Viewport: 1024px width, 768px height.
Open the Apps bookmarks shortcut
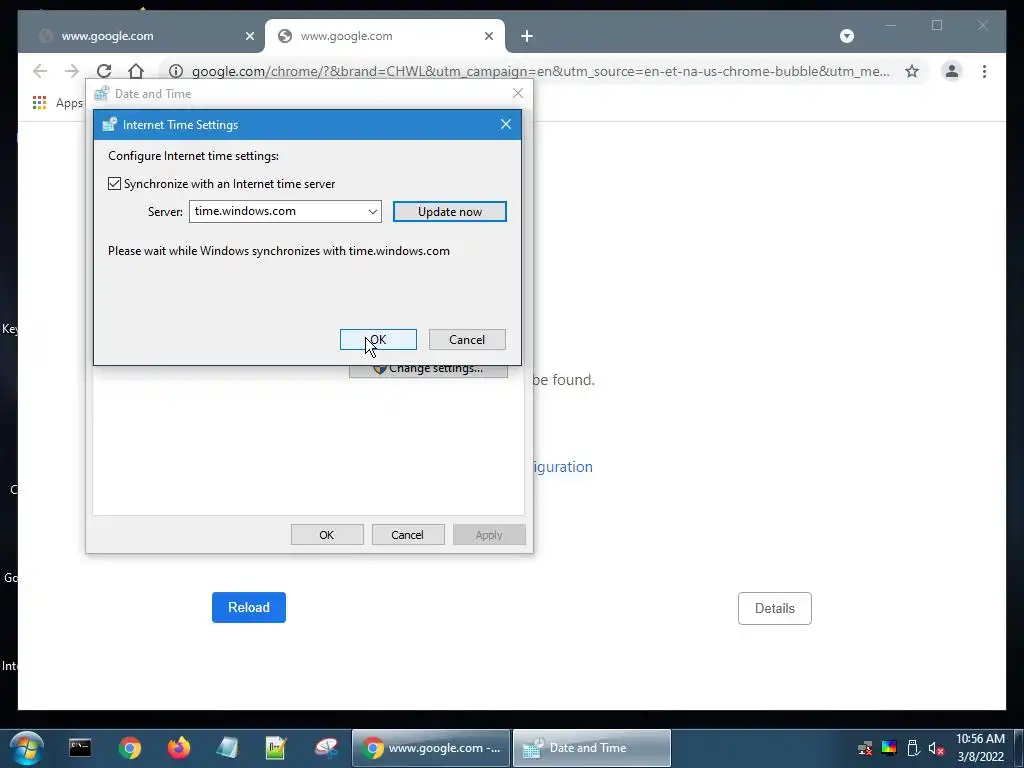coord(57,103)
